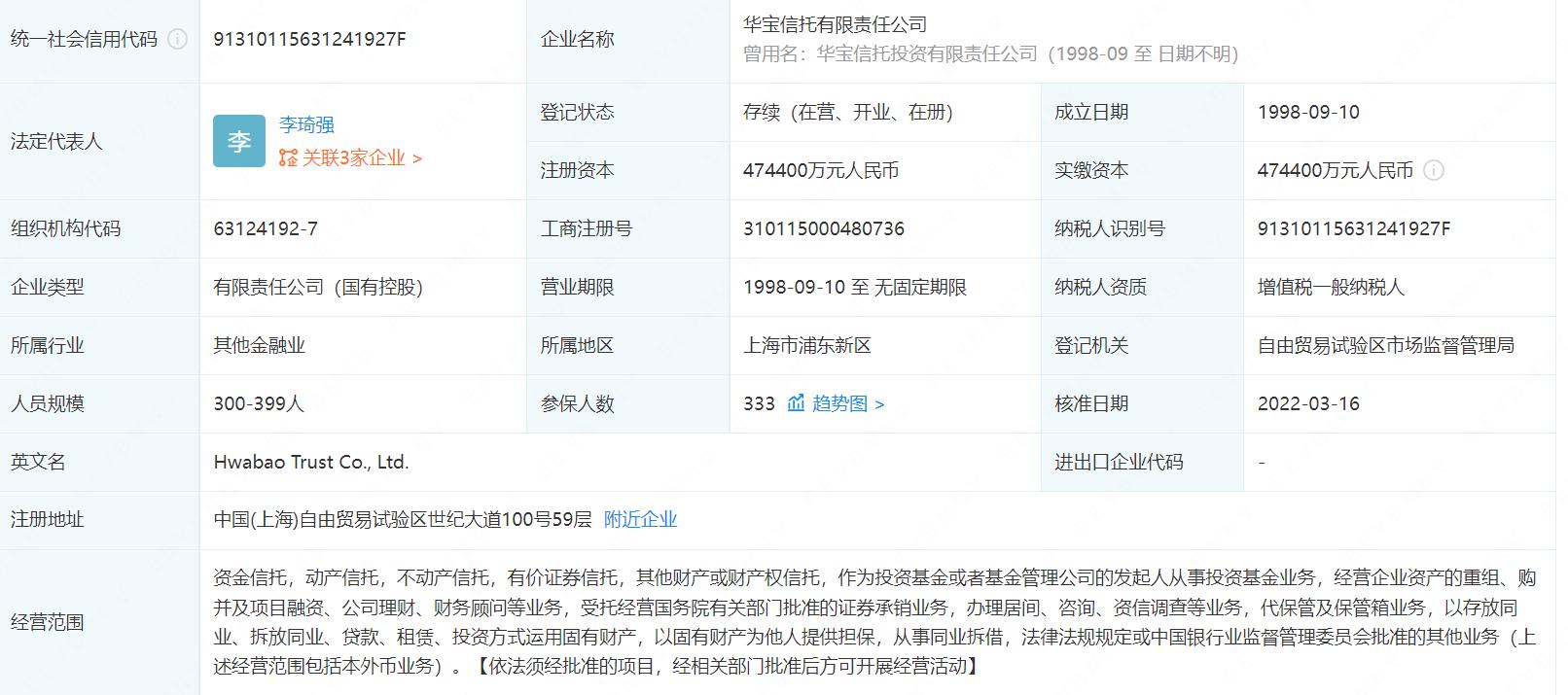Screen dimensions: 1568x695
Task: Click the 进出口企业代码 label
Action: click(x=1119, y=462)
